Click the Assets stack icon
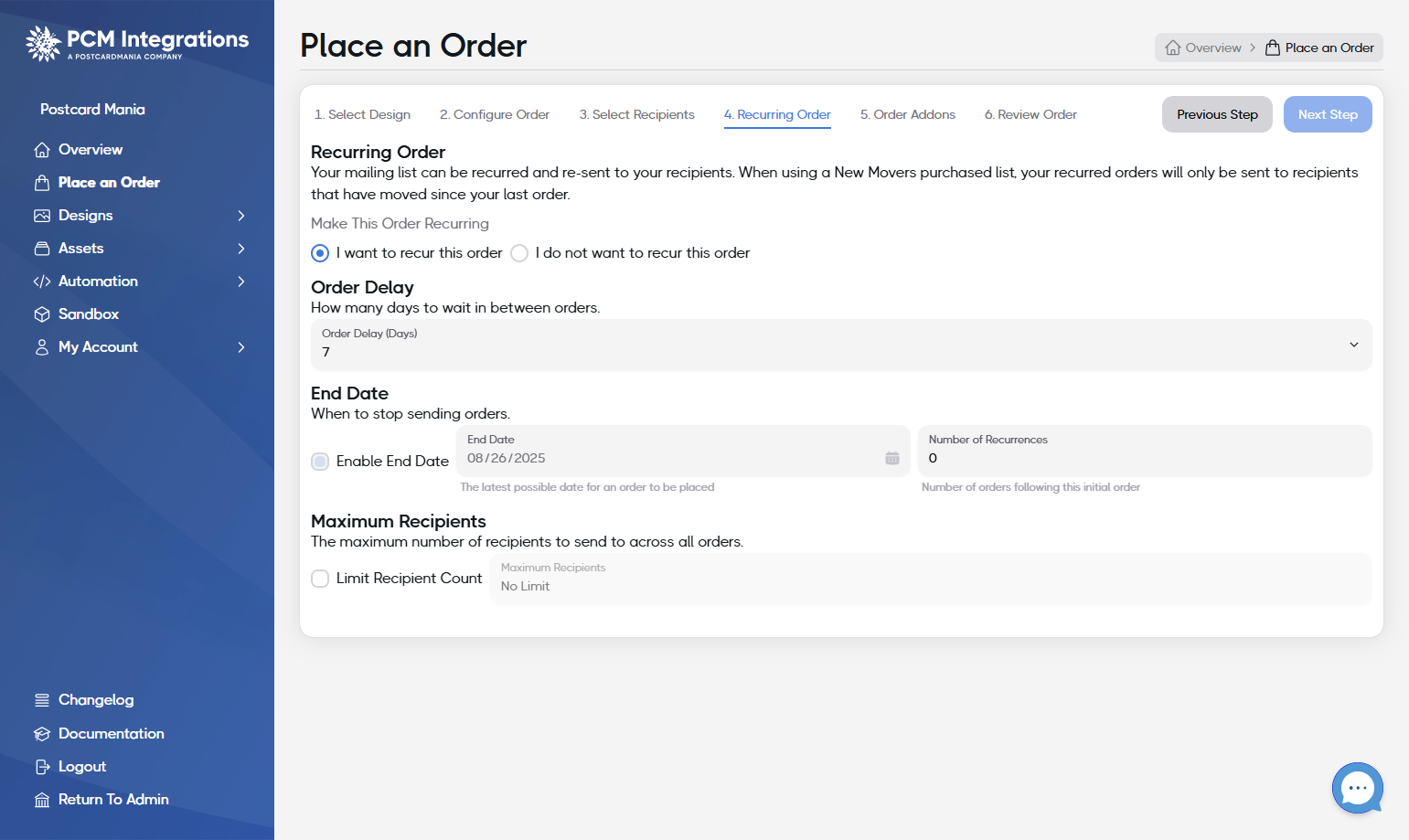 [42, 249]
